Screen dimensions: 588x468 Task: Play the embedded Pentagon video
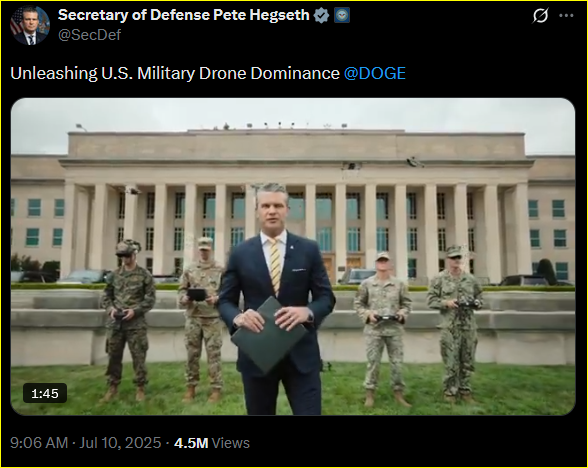[x=293, y=256]
